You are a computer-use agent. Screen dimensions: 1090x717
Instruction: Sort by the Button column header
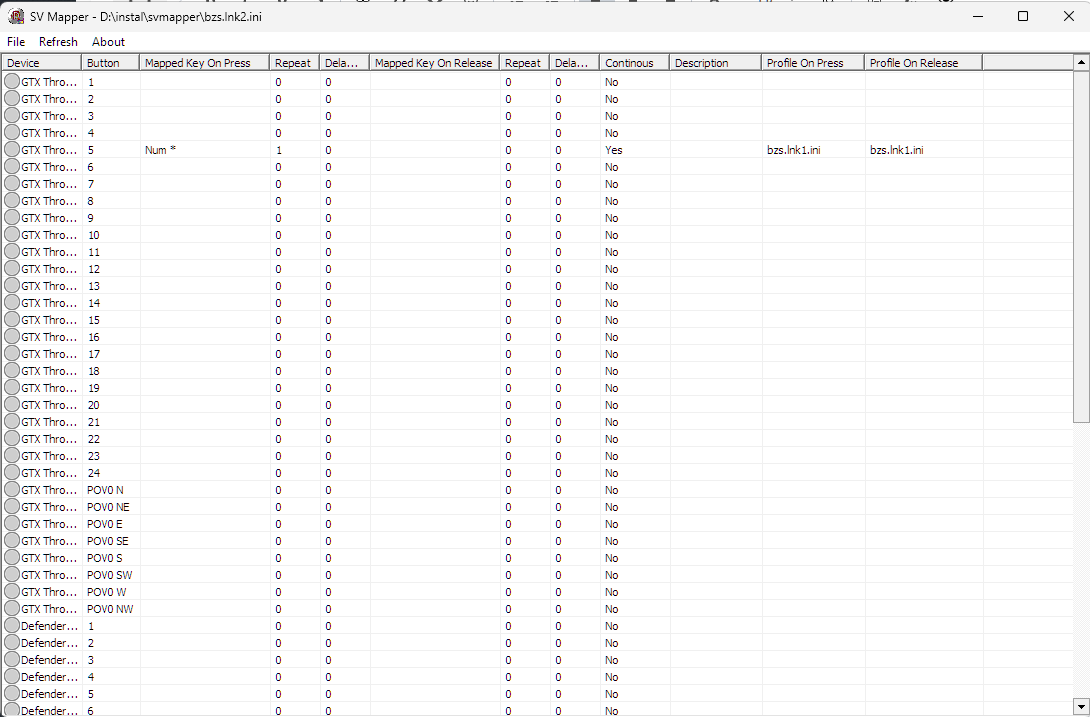click(x=111, y=63)
